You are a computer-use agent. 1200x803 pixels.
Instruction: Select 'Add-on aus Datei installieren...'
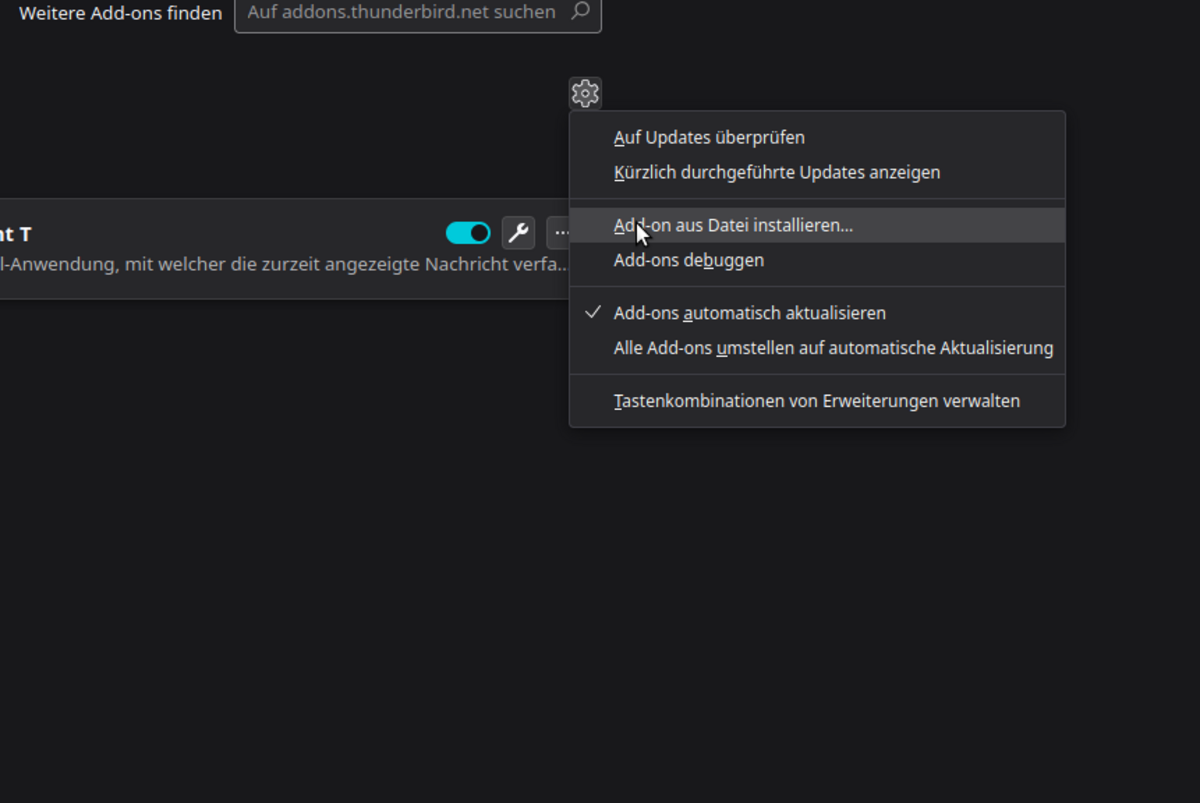(733, 225)
